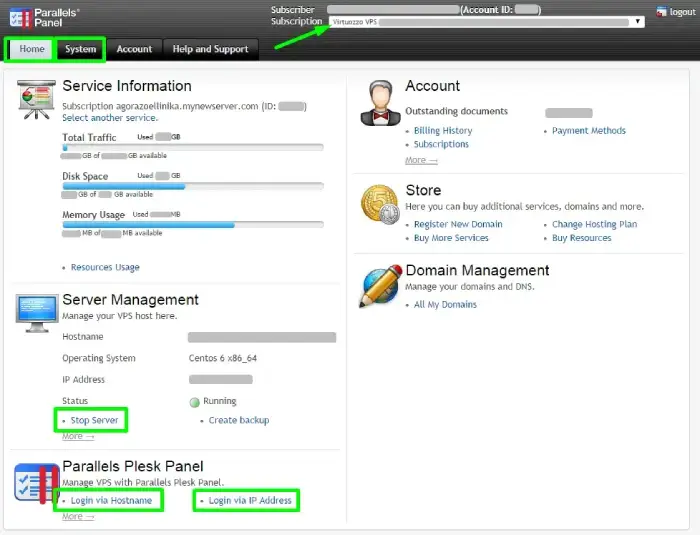This screenshot has height=535, width=700.
Task: Click the Memory Usage progress bar
Action: click(x=193, y=225)
